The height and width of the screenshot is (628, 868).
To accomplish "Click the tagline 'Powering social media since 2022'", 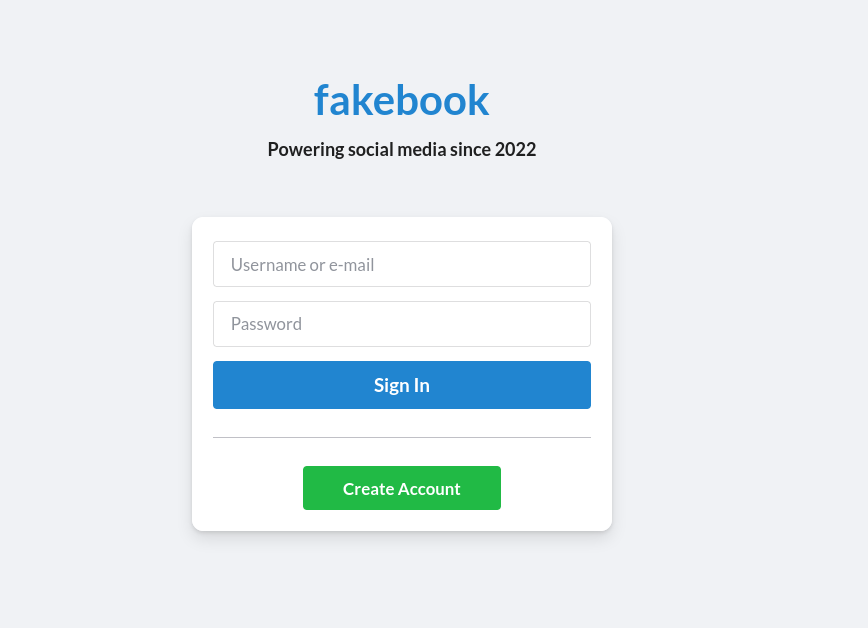I will [401, 150].
